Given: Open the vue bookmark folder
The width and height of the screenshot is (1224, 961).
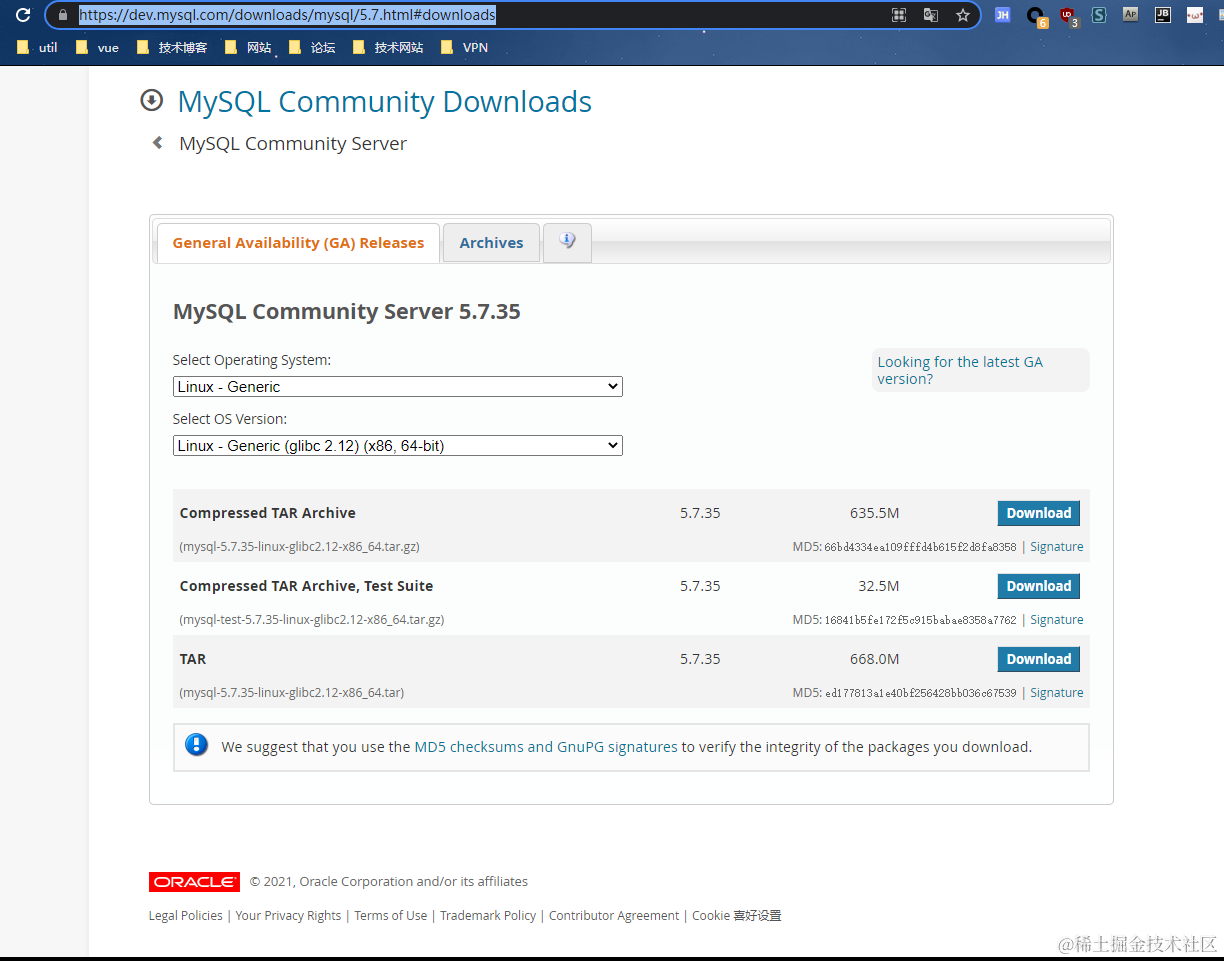Looking at the screenshot, I should click(97, 47).
